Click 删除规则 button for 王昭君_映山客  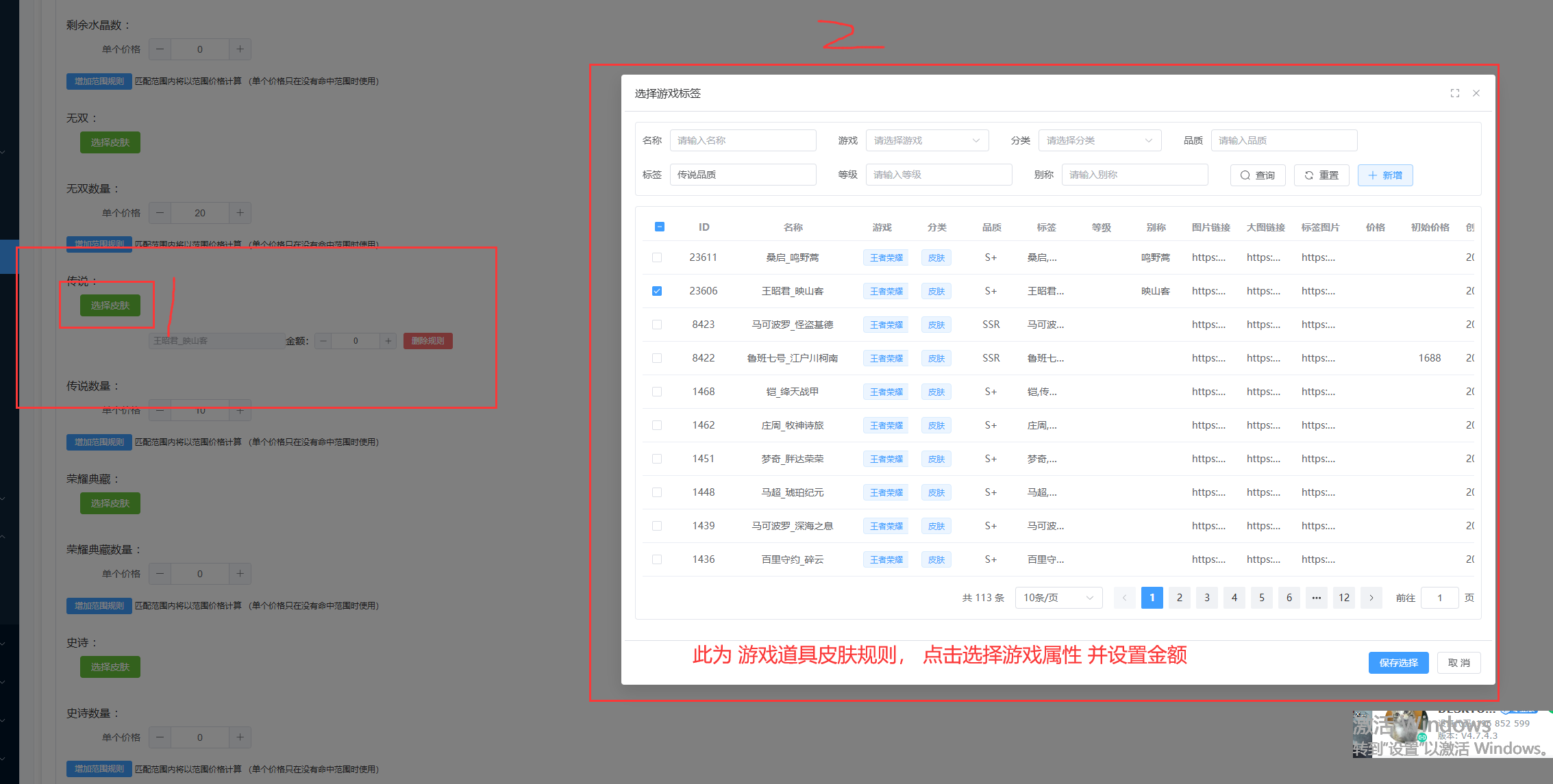(x=428, y=341)
